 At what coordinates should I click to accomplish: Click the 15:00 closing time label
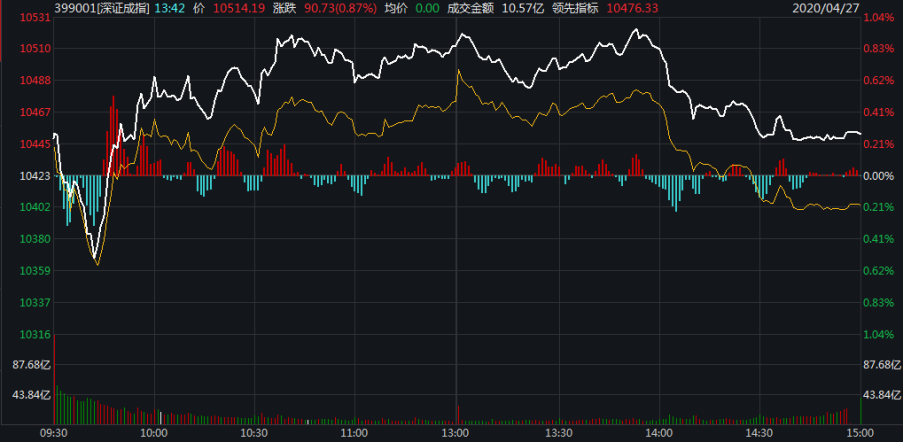[857, 433]
